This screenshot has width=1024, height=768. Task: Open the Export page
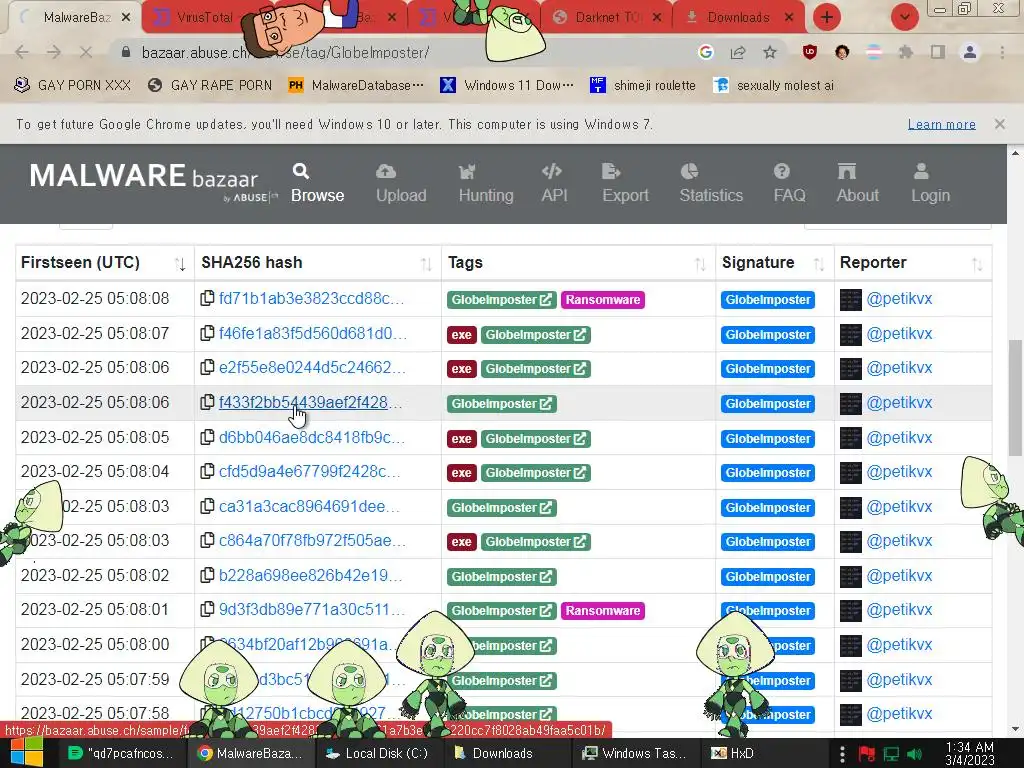(x=625, y=184)
